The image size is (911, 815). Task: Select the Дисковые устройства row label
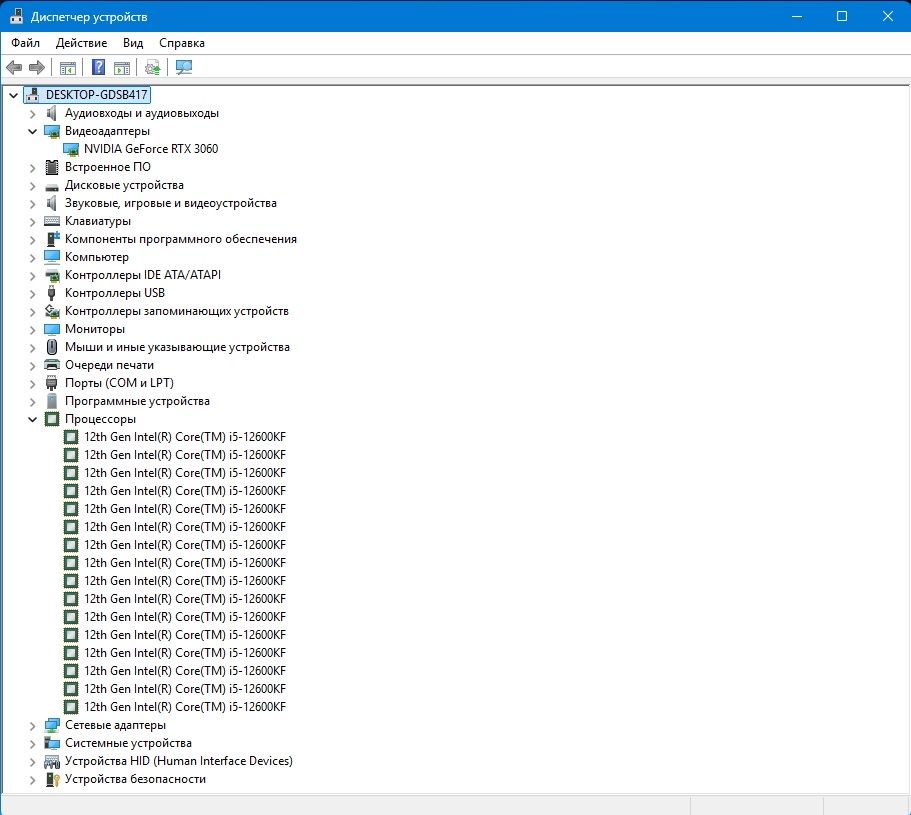(124, 185)
